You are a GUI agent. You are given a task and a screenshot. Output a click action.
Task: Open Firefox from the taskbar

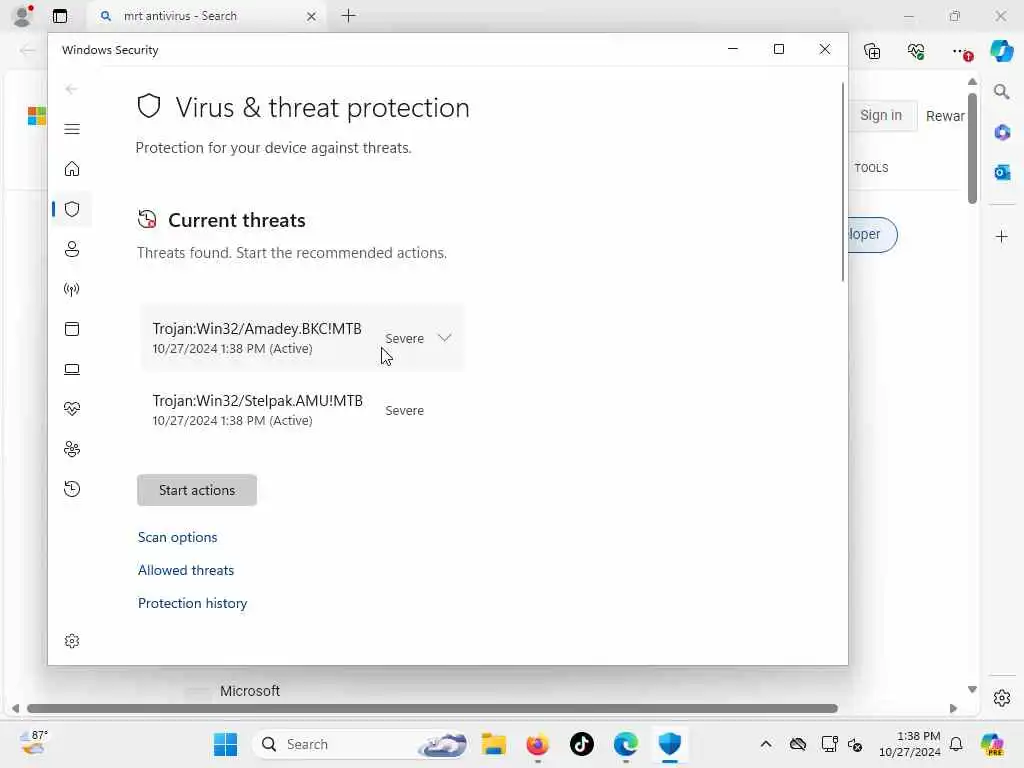pos(537,744)
